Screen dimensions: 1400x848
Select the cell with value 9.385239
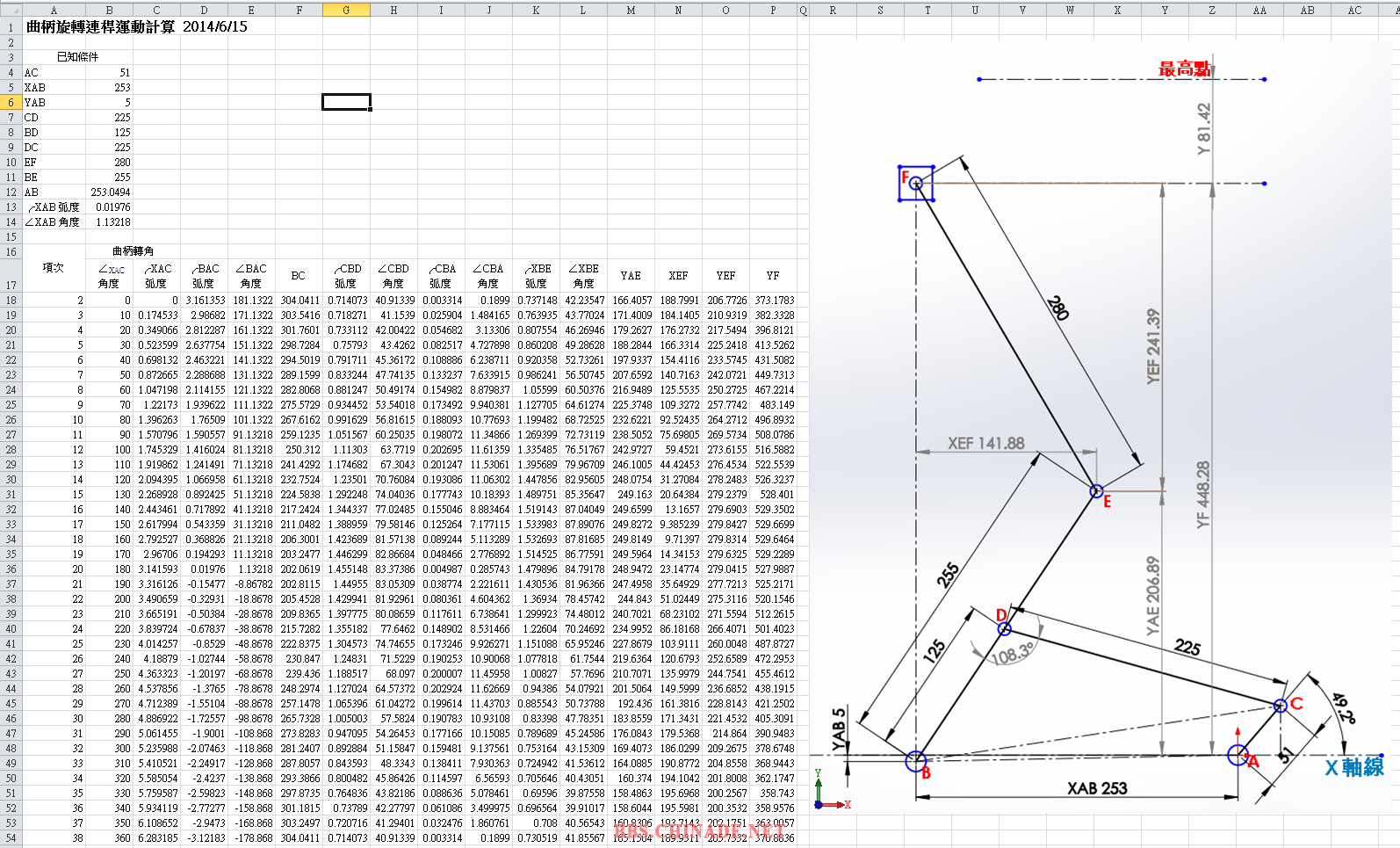coord(678,524)
